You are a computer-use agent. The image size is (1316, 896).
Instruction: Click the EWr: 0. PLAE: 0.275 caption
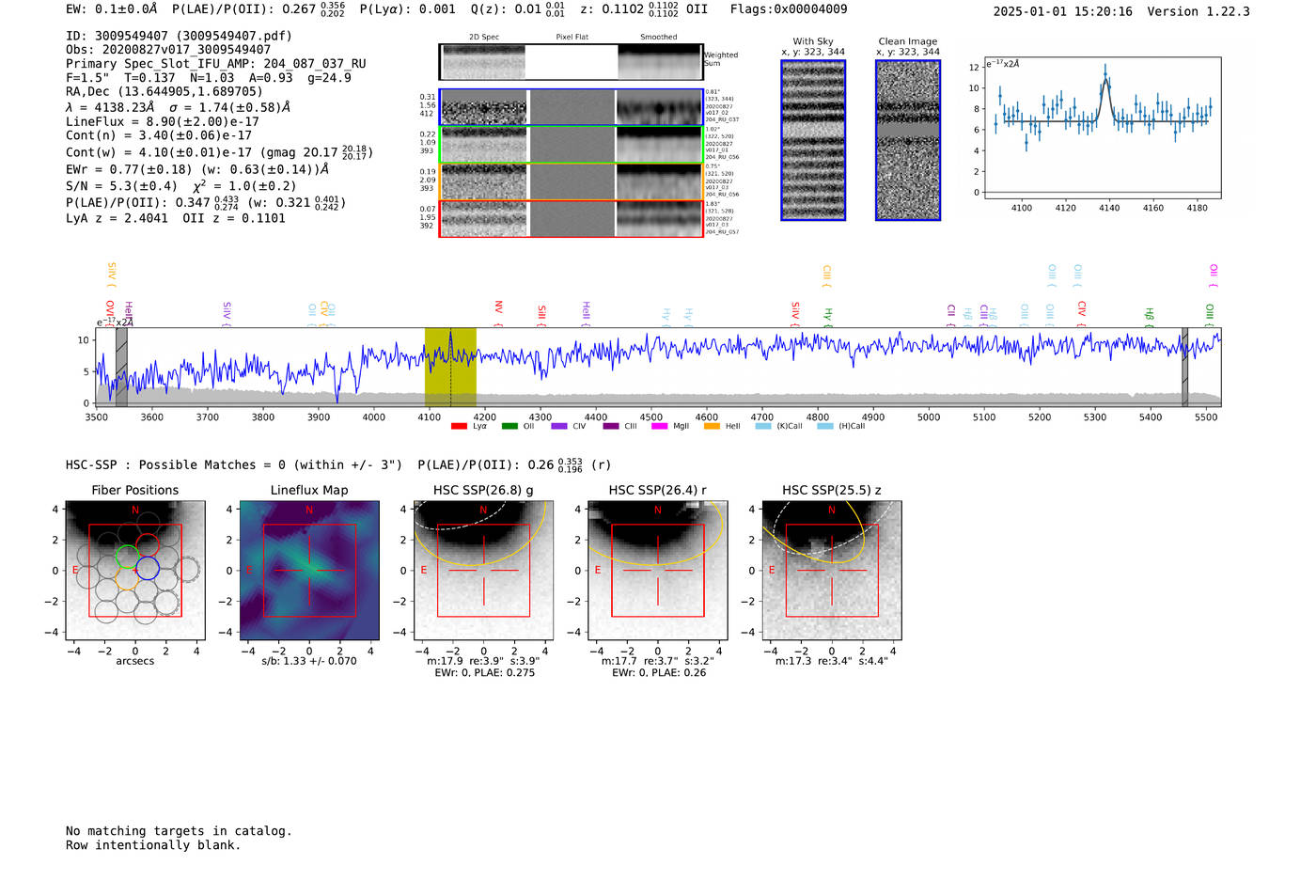485,673
